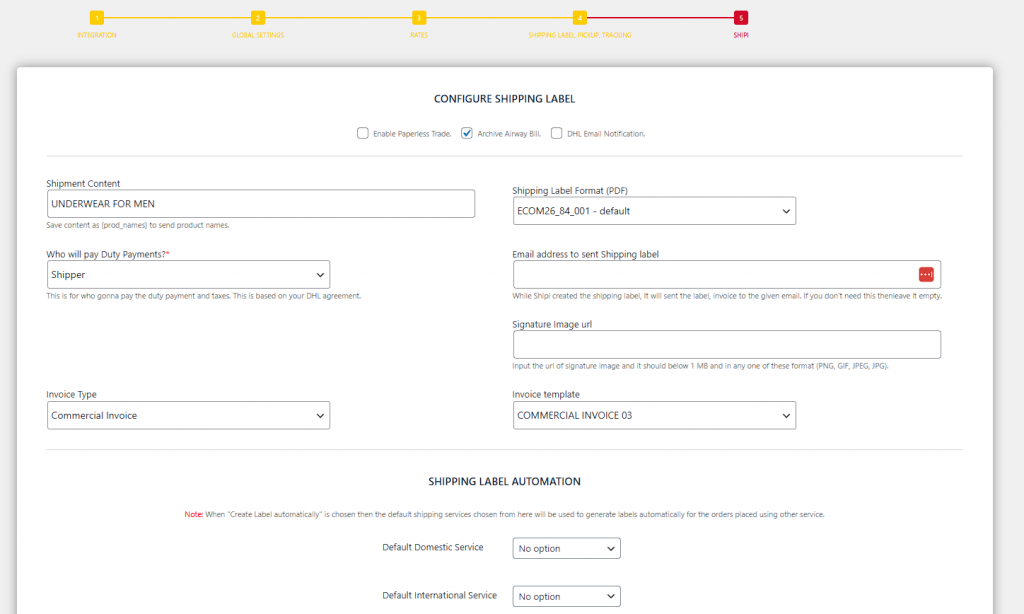The width and height of the screenshot is (1024, 614).
Task: Click the Rates step label
Action: click(419, 35)
